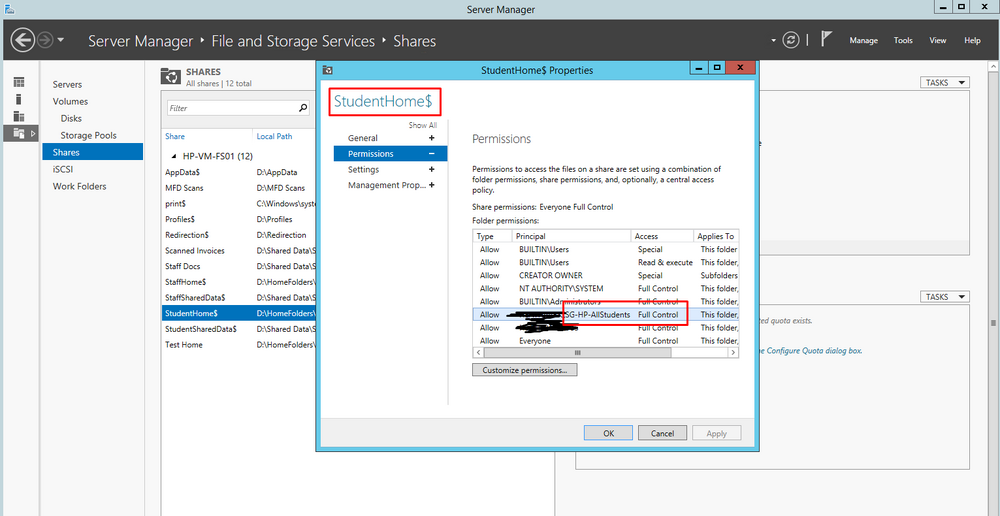Click the Shares filter box
The width and height of the screenshot is (1000, 516).
coord(232,108)
